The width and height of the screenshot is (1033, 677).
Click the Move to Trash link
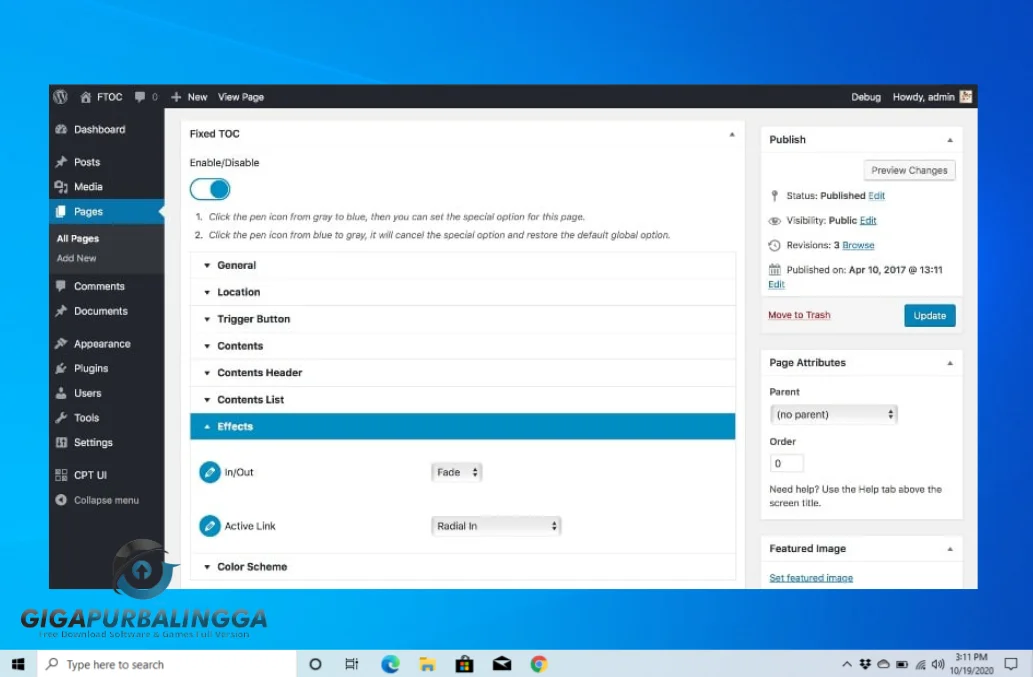[x=799, y=315]
